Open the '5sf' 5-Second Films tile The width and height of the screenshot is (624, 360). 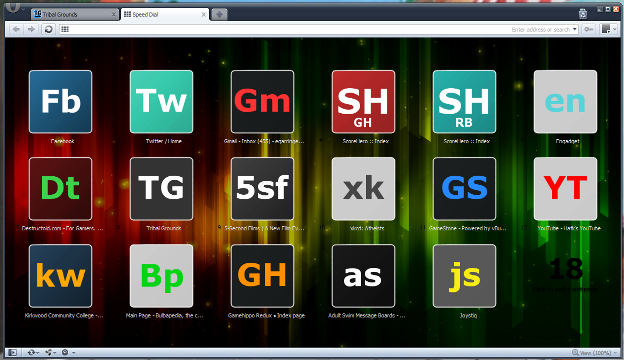coord(263,189)
